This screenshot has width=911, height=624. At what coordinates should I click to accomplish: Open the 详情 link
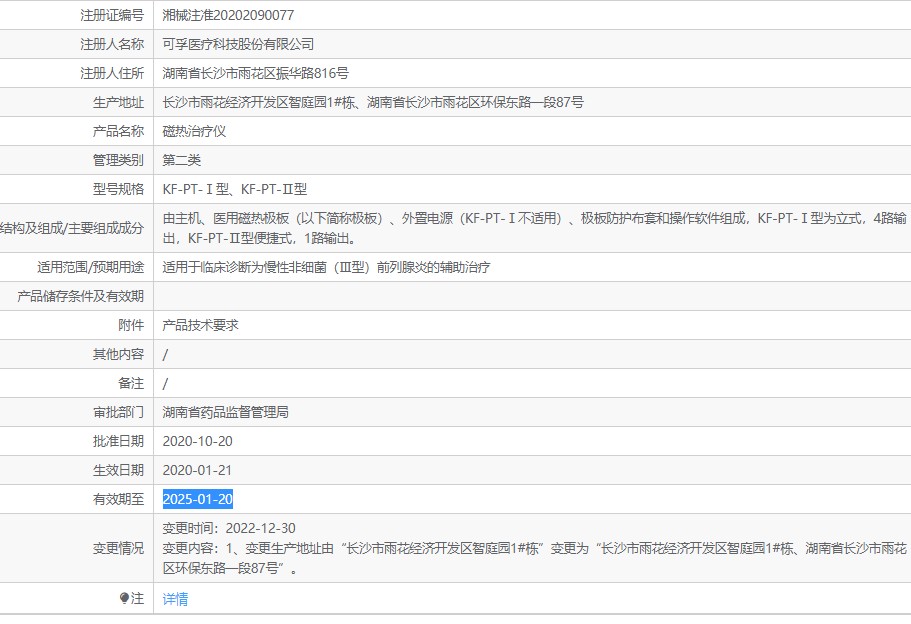click(x=175, y=598)
